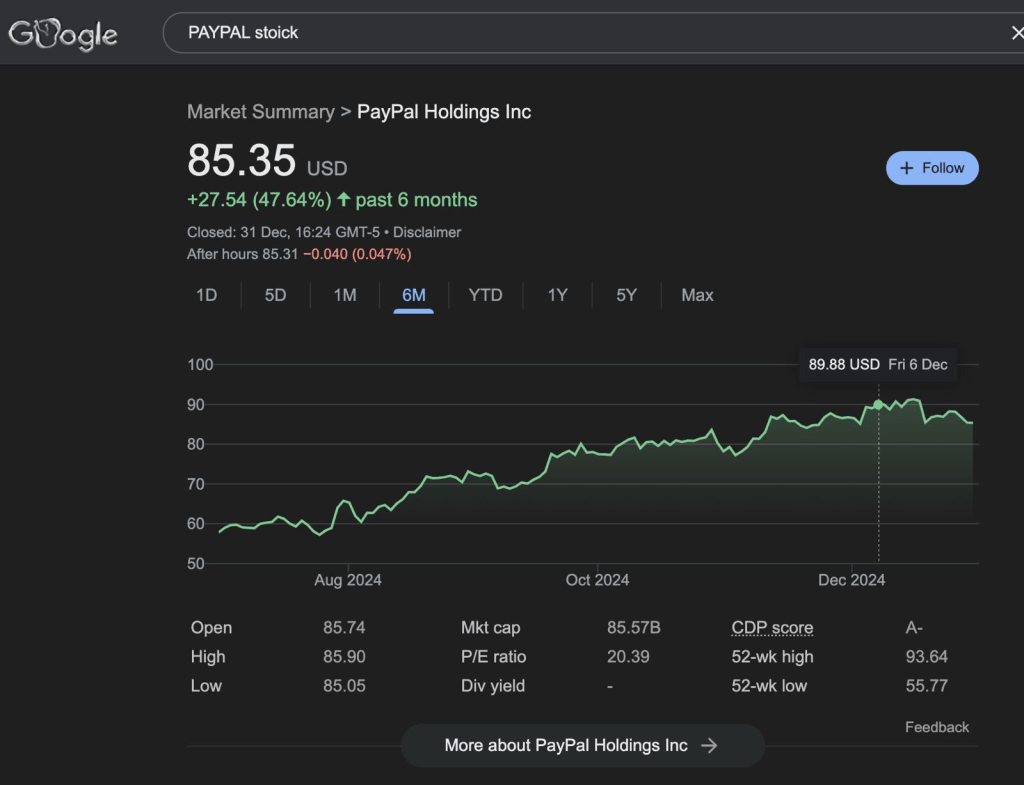Viewport: 1024px width, 785px height.
Task: Select the 1M chart range
Action: [x=345, y=295]
